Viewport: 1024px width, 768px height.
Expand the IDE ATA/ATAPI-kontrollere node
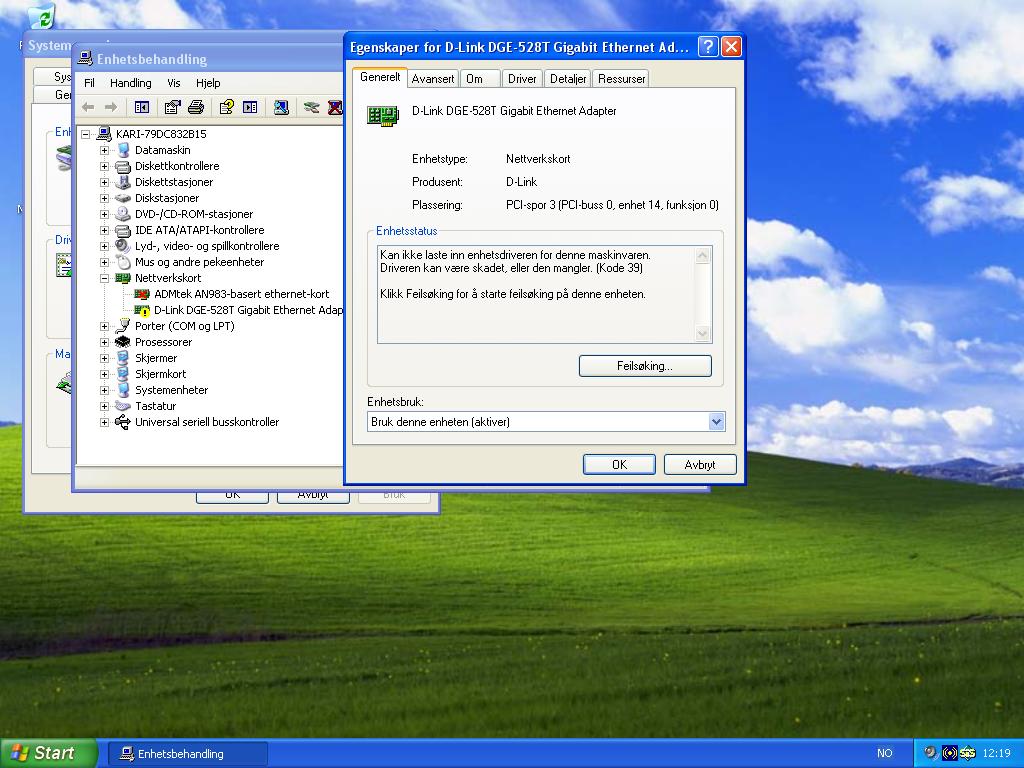[x=104, y=230]
